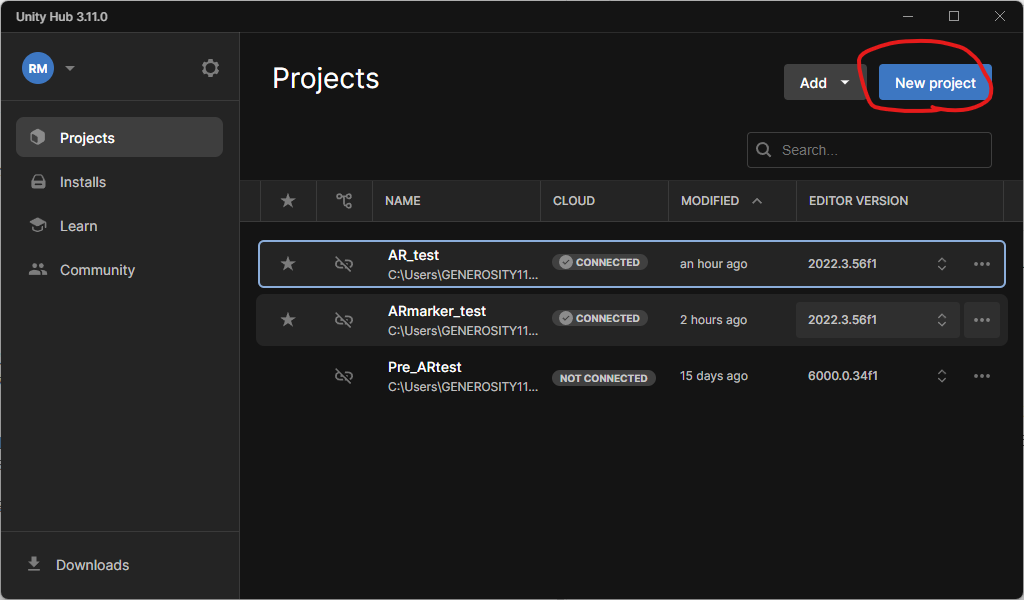1024x600 pixels.
Task: Sort by the favorites star column header
Action: [288, 201]
